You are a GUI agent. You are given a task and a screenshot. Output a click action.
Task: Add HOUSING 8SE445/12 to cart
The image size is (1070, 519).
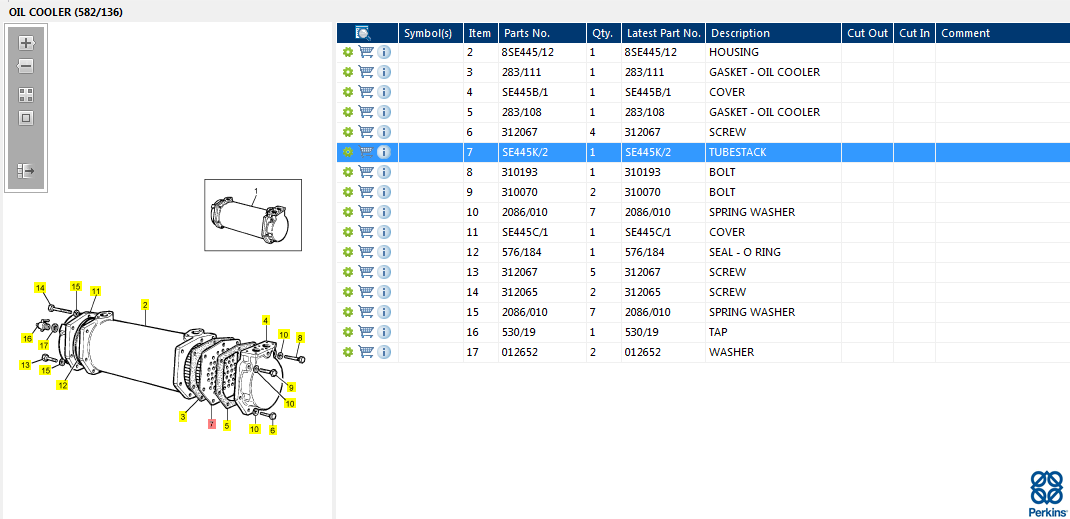click(x=366, y=52)
